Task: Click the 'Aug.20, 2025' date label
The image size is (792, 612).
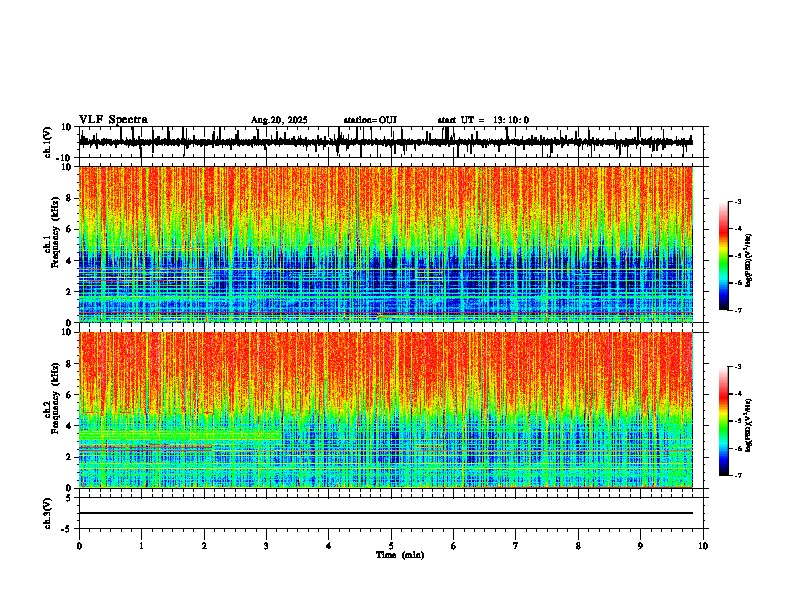Action: [x=279, y=120]
